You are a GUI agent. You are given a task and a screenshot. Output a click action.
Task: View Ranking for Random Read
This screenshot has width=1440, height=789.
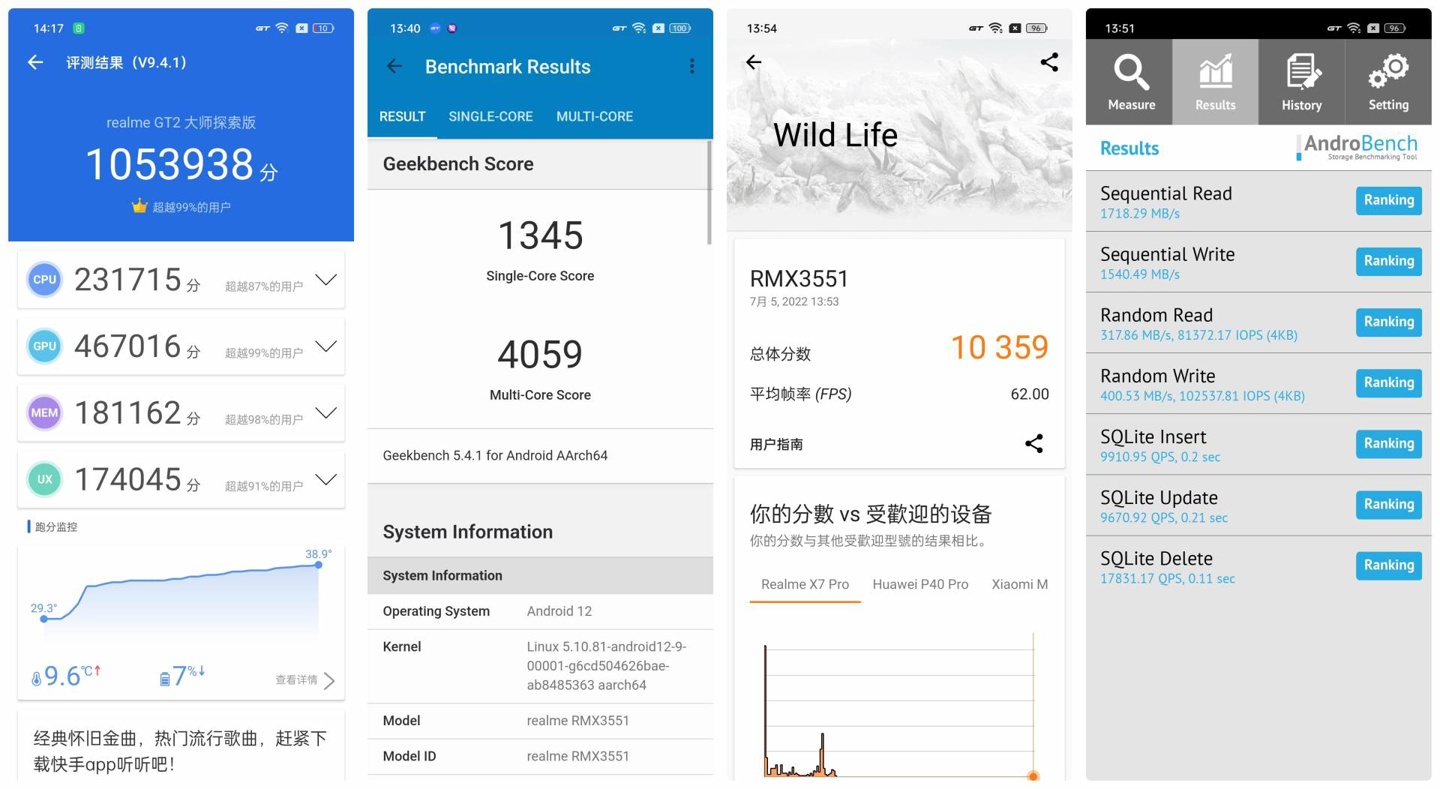(1389, 322)
